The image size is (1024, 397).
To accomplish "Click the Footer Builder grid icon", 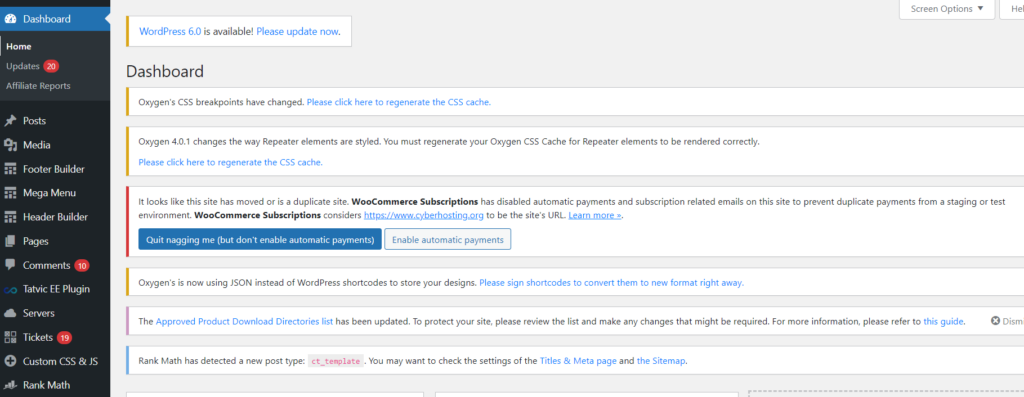I will click(10, 169).
